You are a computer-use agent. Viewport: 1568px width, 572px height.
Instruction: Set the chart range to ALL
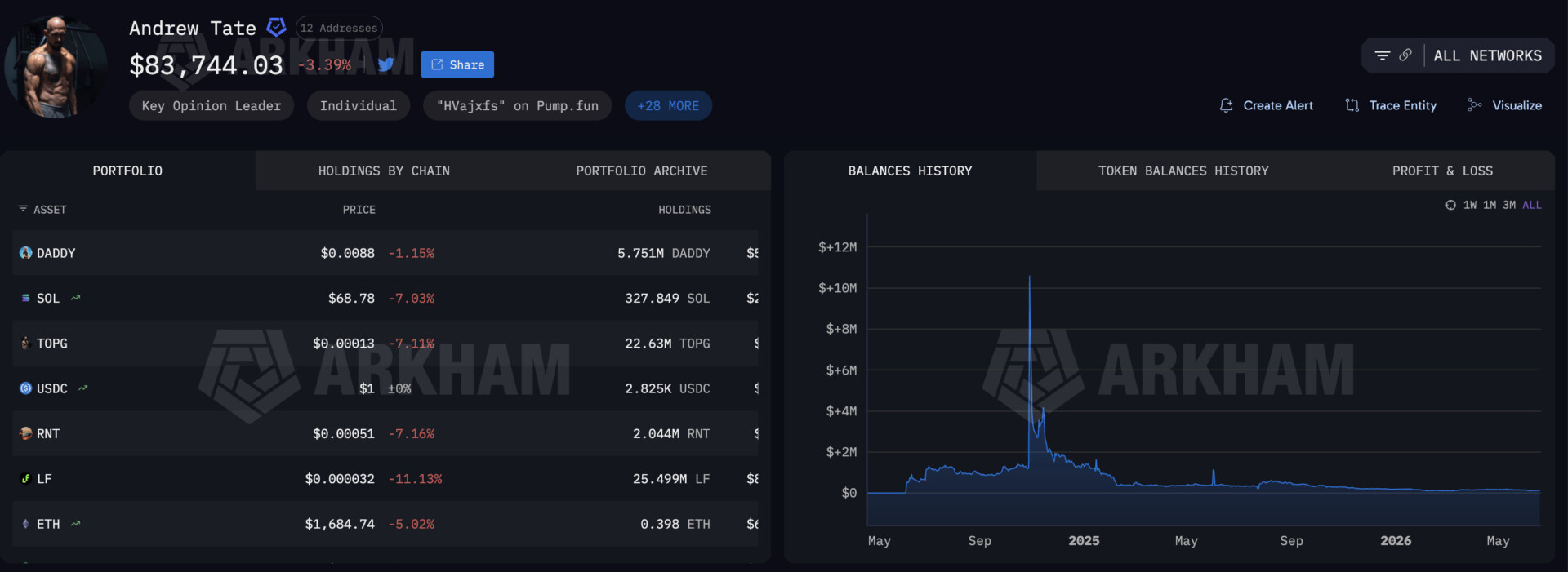point(1532,205)
